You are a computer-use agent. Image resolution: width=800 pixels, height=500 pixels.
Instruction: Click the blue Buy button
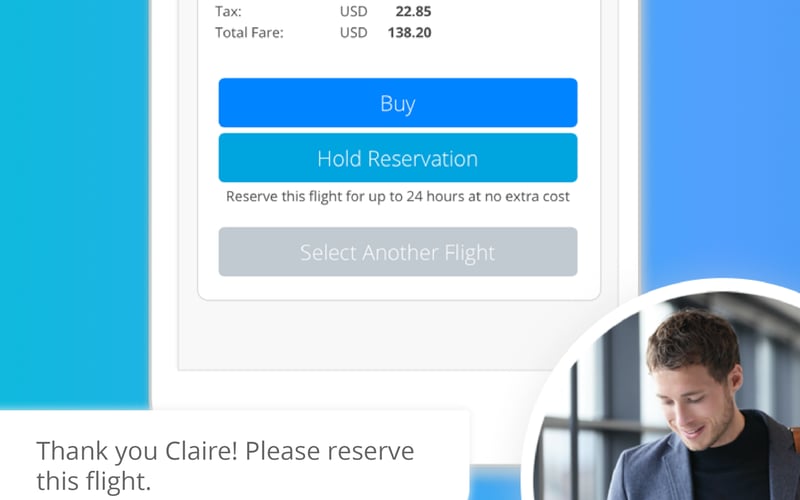(x=398, y=103)
